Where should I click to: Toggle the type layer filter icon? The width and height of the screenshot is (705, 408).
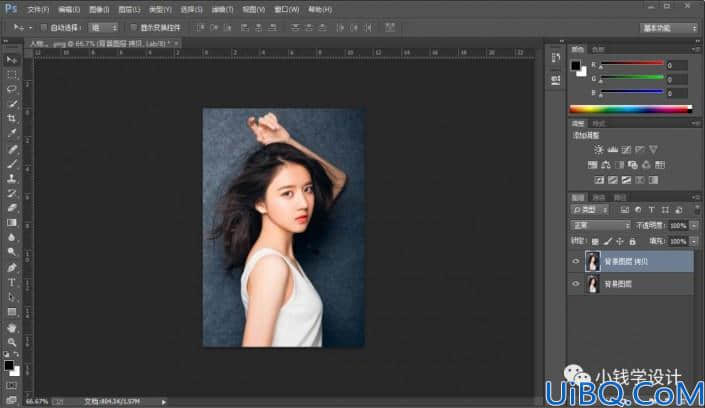[651, 210]
